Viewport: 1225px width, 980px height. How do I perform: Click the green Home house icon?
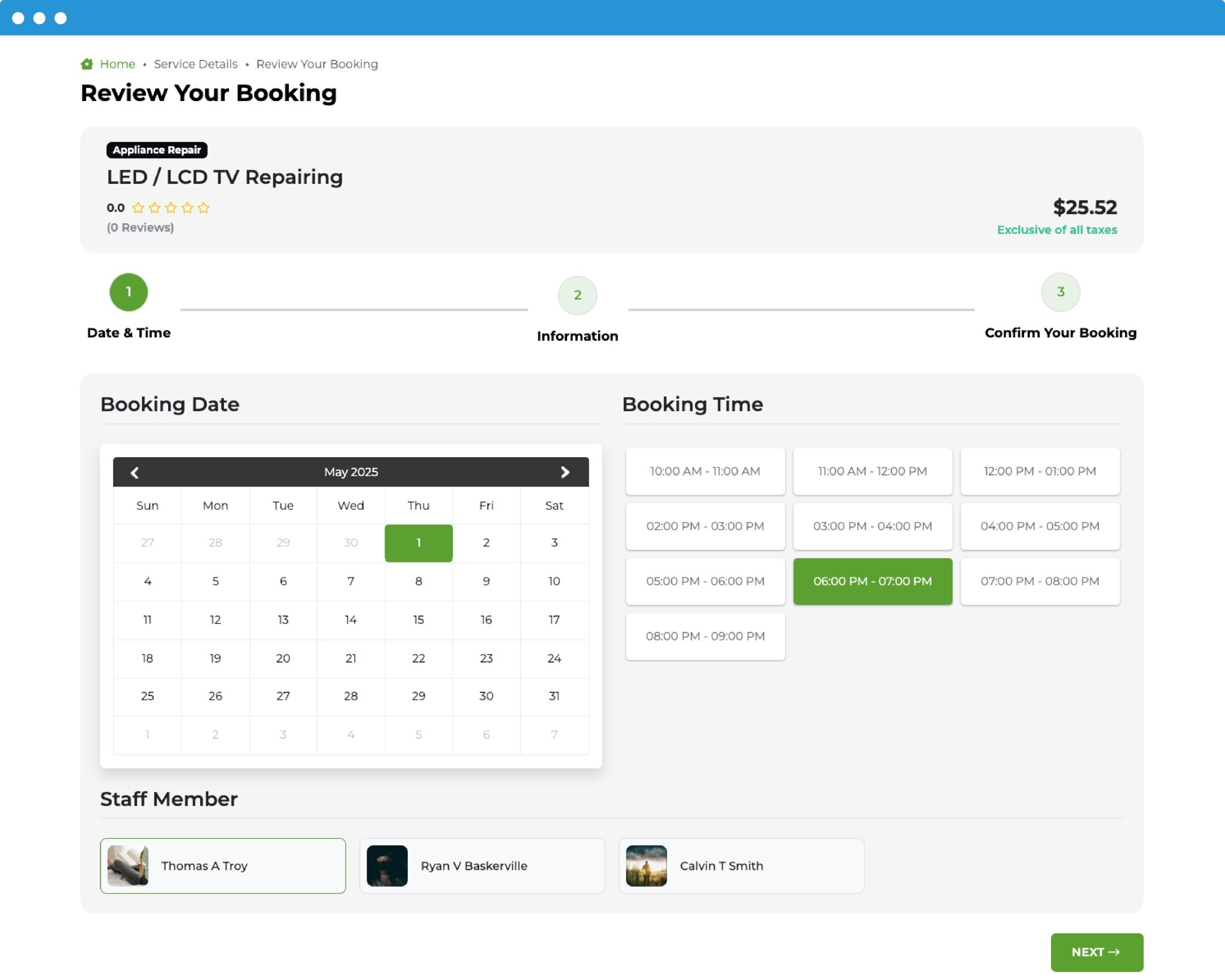87,64
